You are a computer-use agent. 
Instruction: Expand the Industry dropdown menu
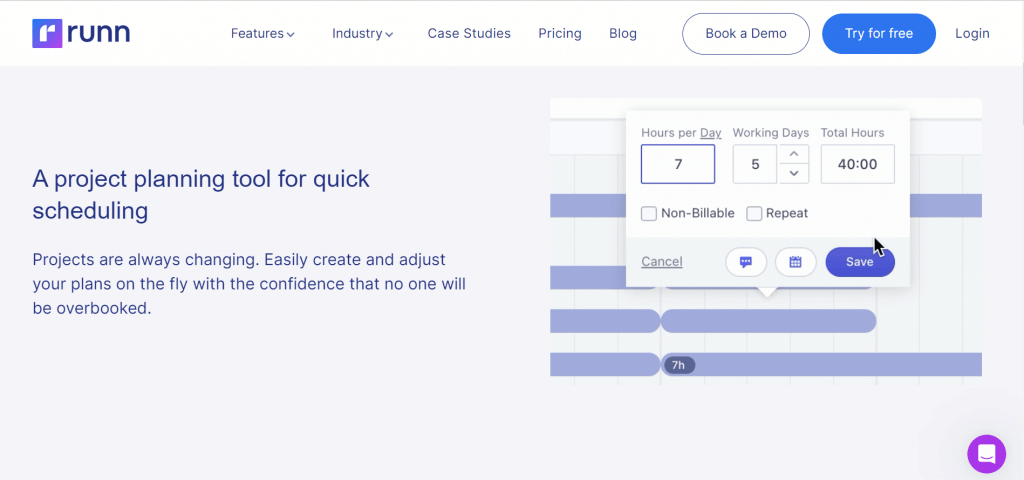point(362,33)
